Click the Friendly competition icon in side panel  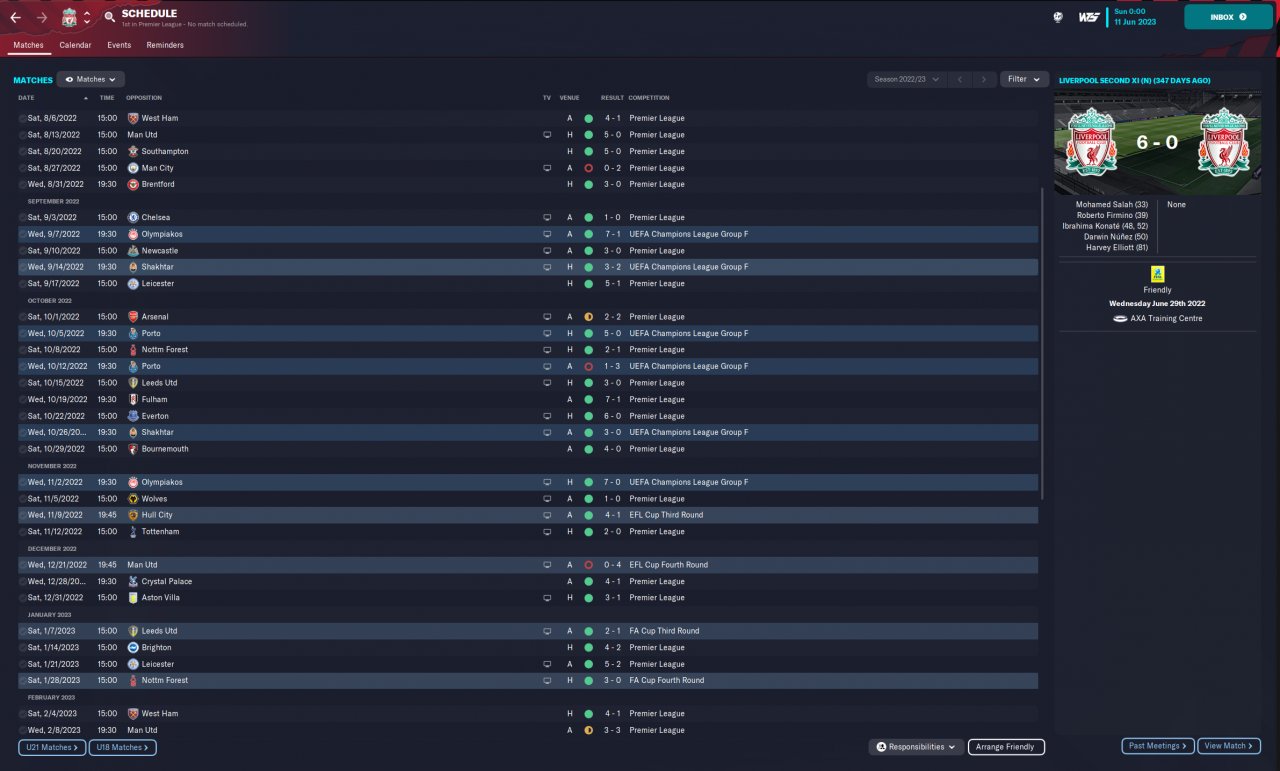pyautogui.click(x=1157, y=274)
